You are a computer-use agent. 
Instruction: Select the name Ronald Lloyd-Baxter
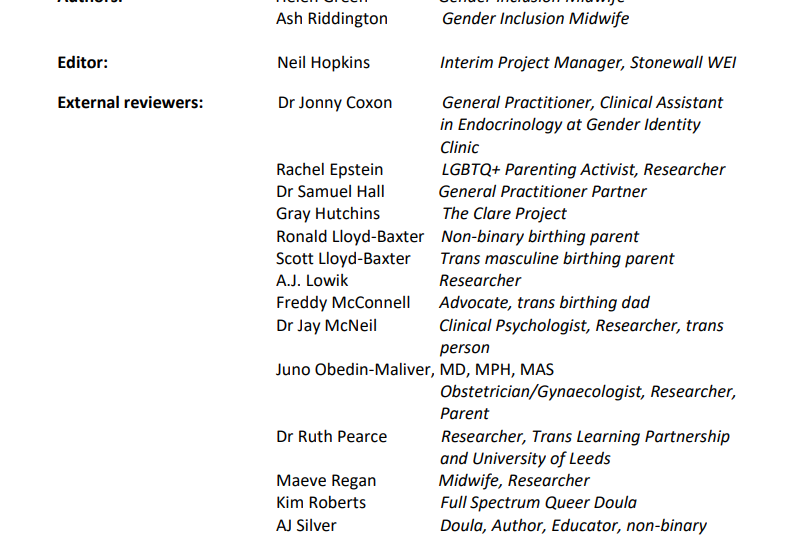click(x=350, y=237)
